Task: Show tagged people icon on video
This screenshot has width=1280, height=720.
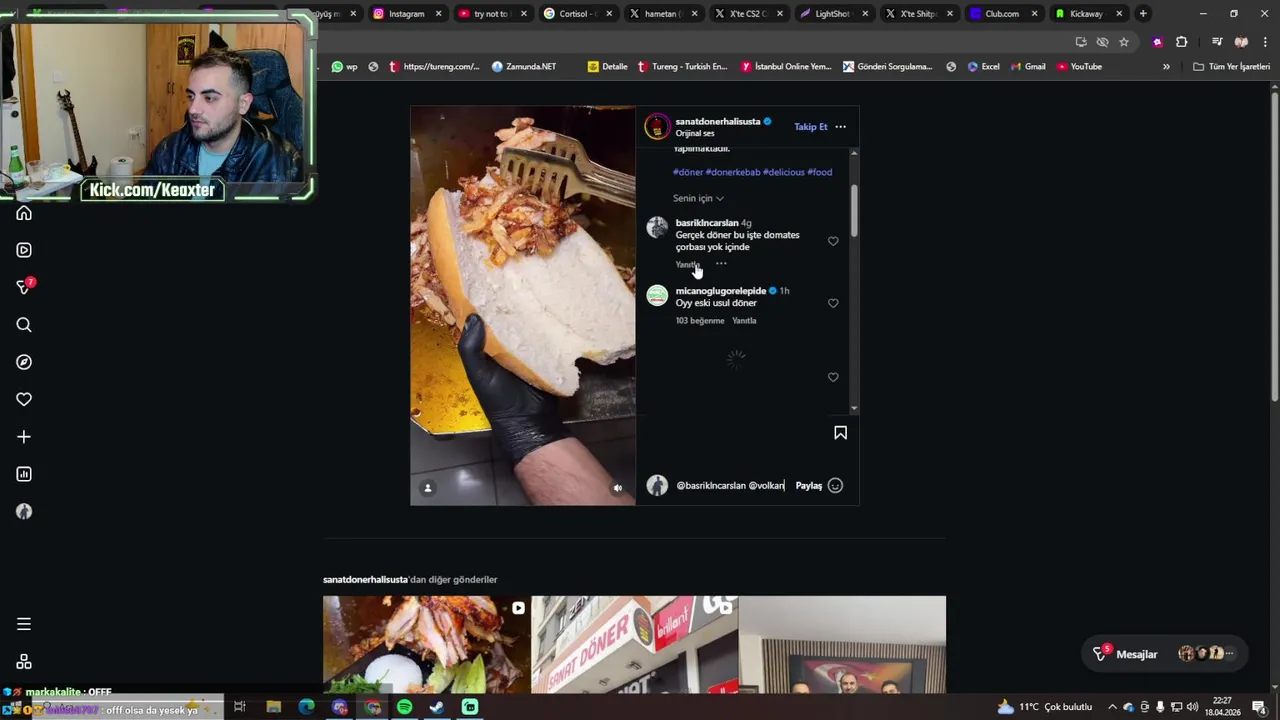Action: 428,488
